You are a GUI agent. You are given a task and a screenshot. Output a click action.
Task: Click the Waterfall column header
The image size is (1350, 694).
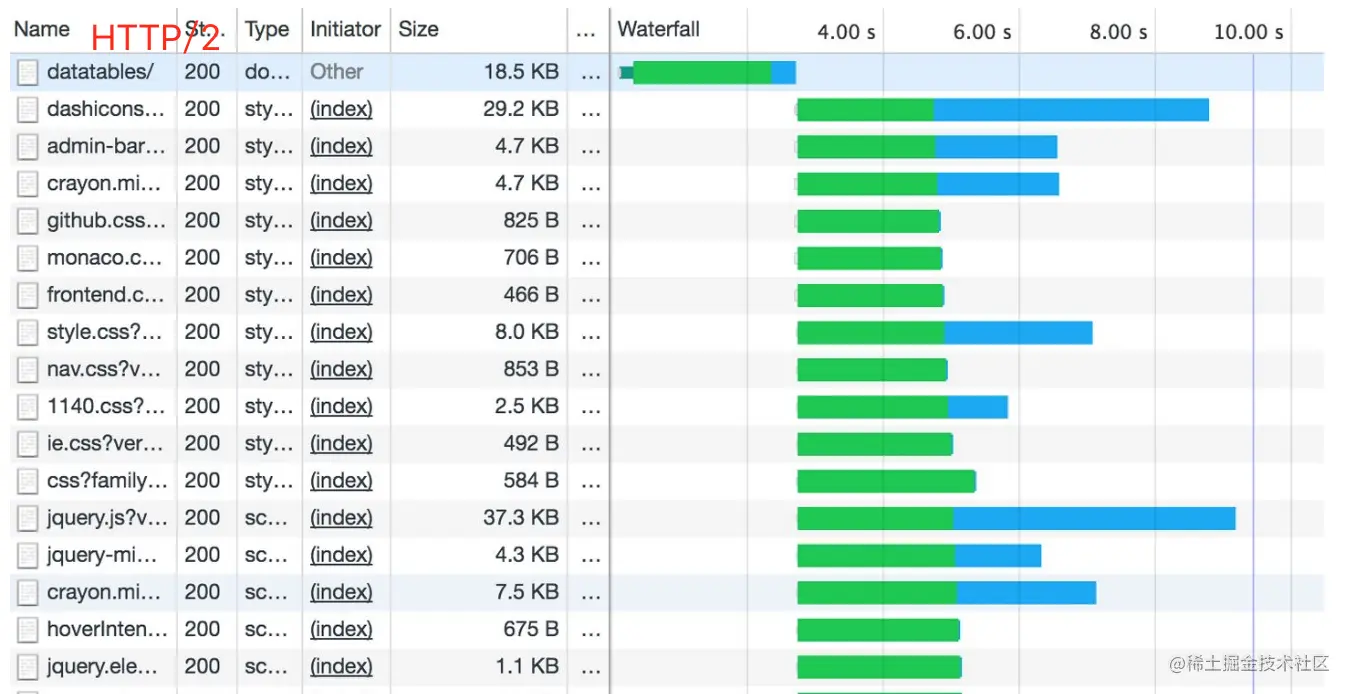pos(659,29)
